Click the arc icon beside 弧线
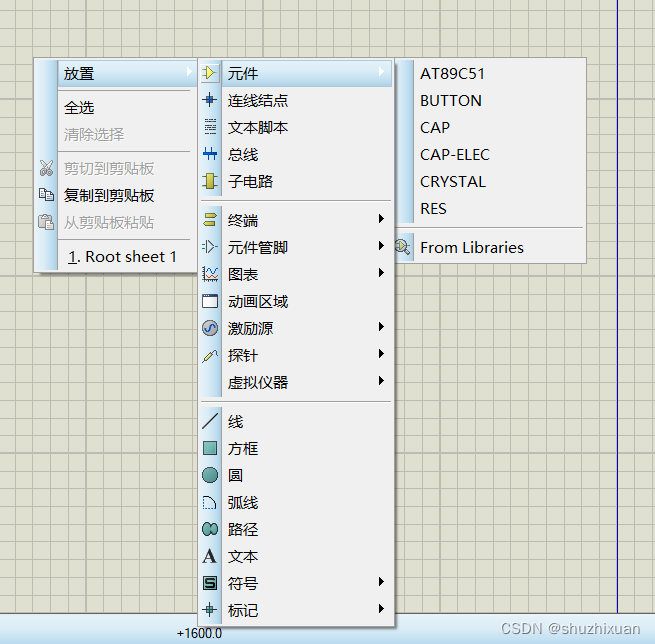This screenshot has height=644, width=655. pyautogui.click(x=210, y=502)
